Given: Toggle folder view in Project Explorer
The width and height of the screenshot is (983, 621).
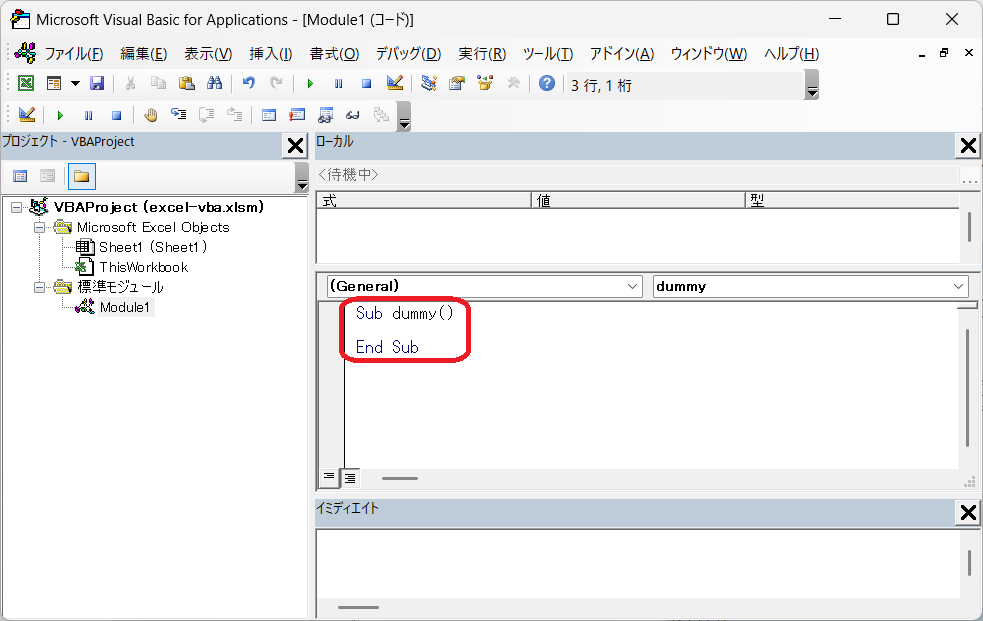Looking at the screenshot, I should (80, 176).
